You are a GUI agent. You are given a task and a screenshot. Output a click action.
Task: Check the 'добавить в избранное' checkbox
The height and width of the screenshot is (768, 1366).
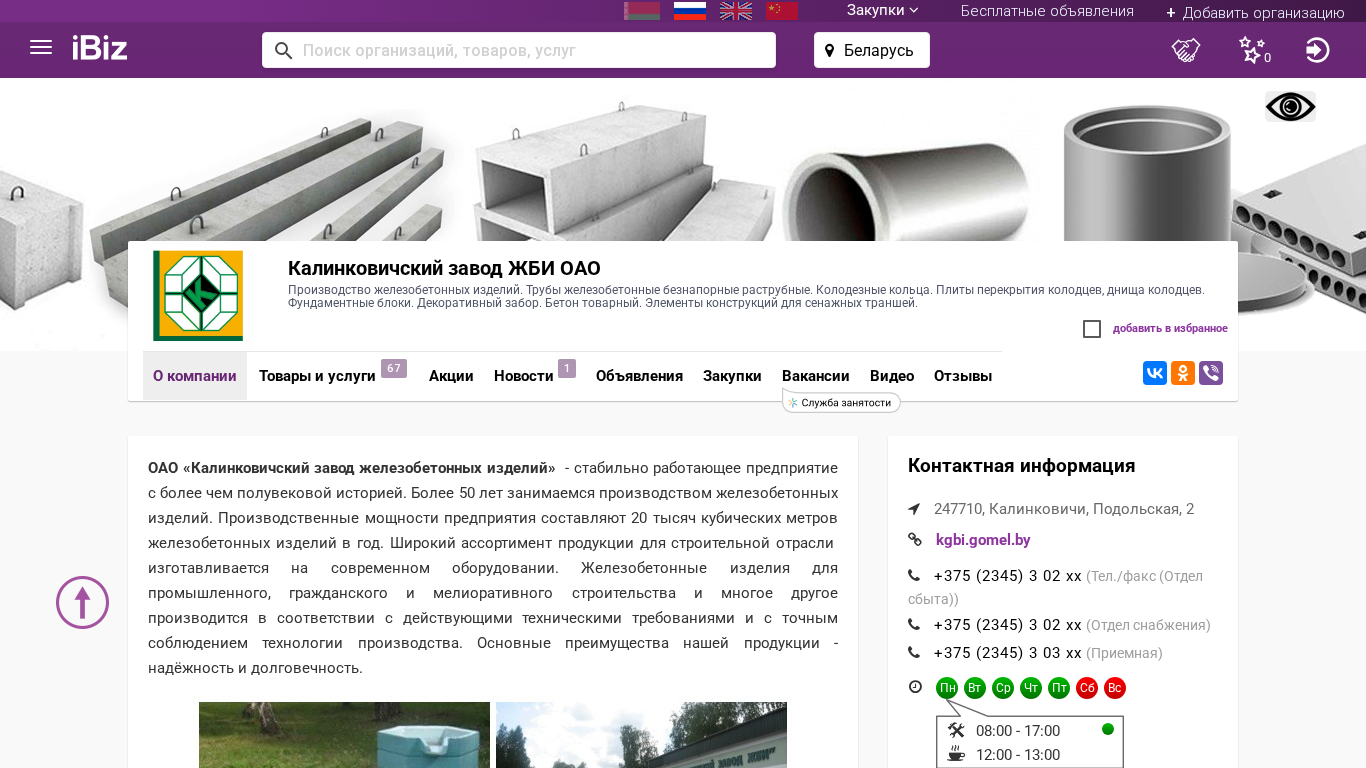point(1092,329)
